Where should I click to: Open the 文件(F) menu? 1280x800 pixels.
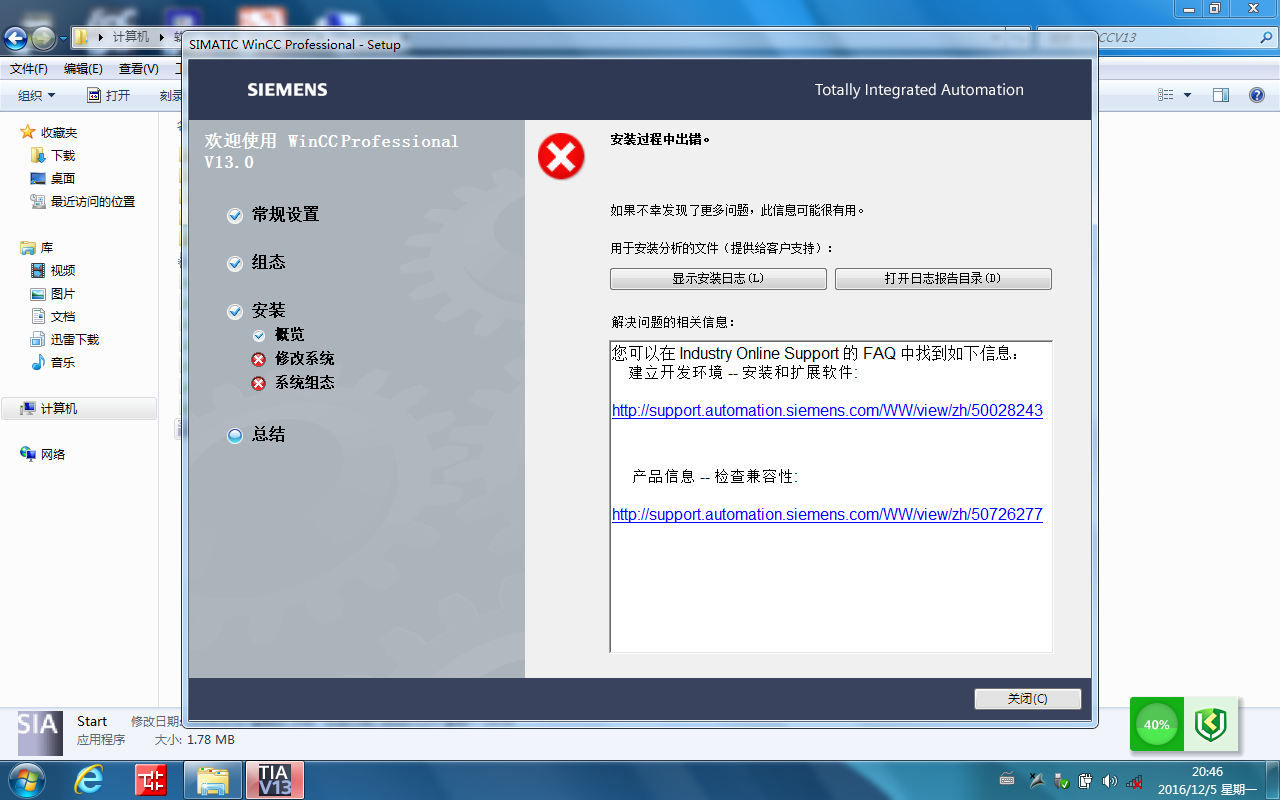click(29, 69)
